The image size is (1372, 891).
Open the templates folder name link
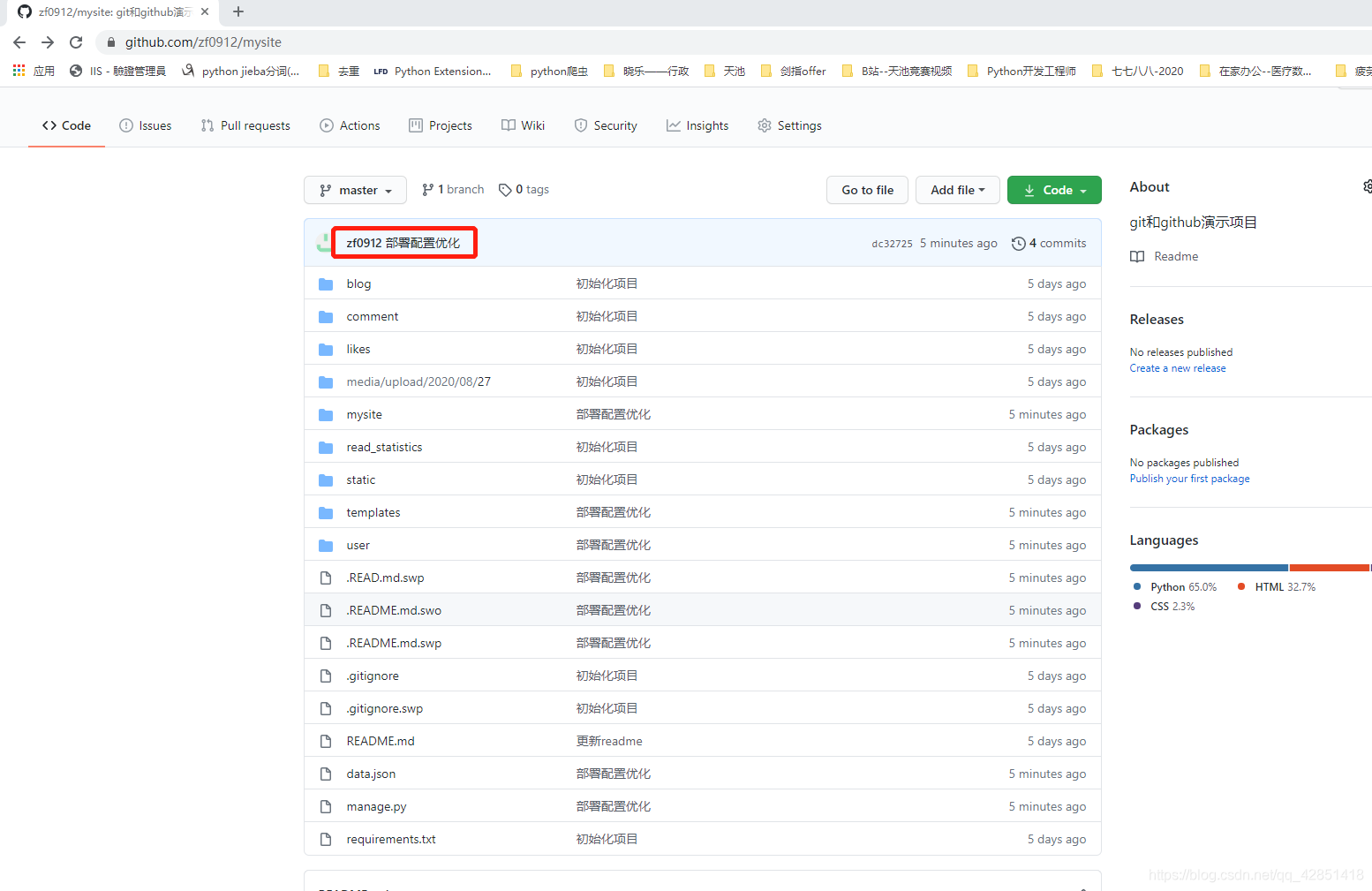coord(373,512)
